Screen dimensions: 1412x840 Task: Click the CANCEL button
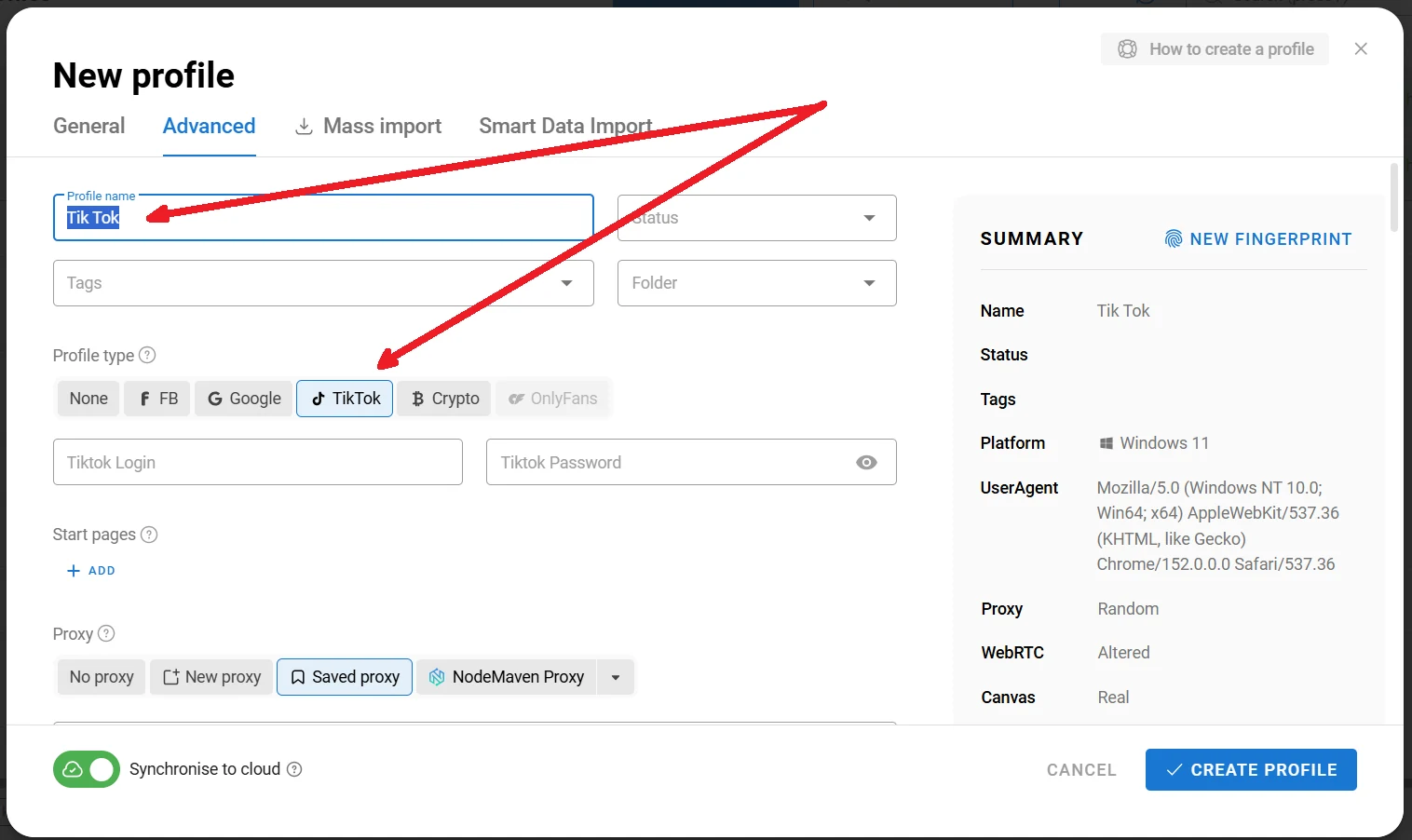coord(1081,770)
